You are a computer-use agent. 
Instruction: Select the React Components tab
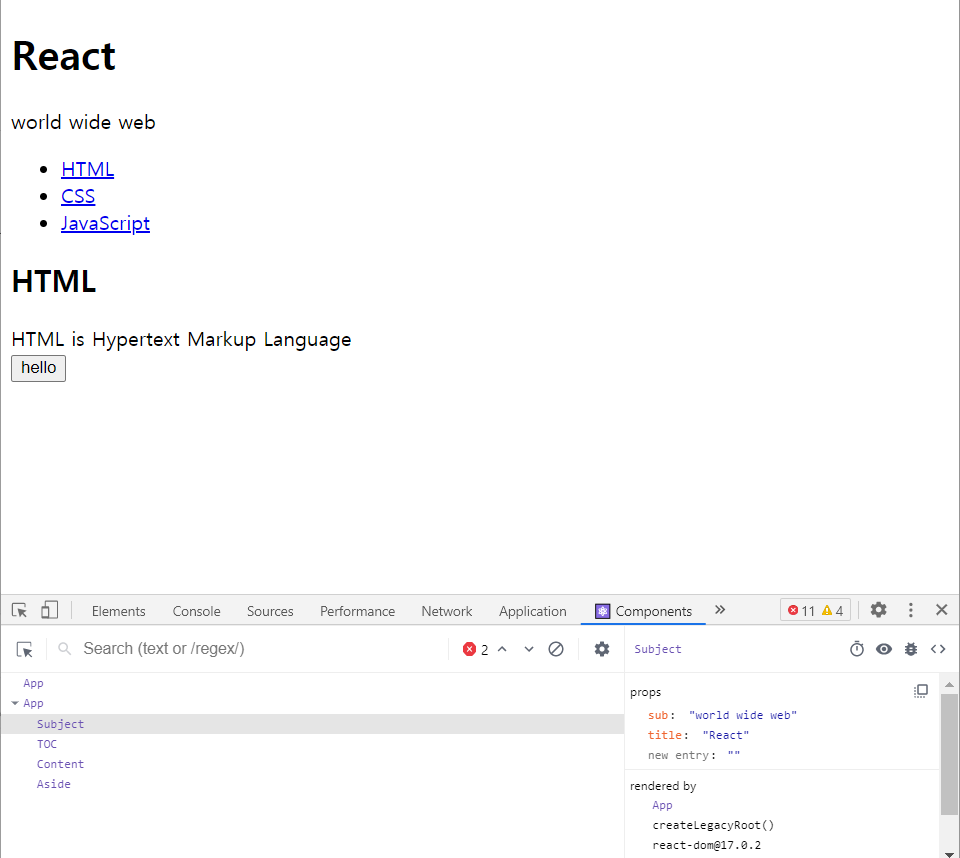pyautogui.click(x=643, y=611)
